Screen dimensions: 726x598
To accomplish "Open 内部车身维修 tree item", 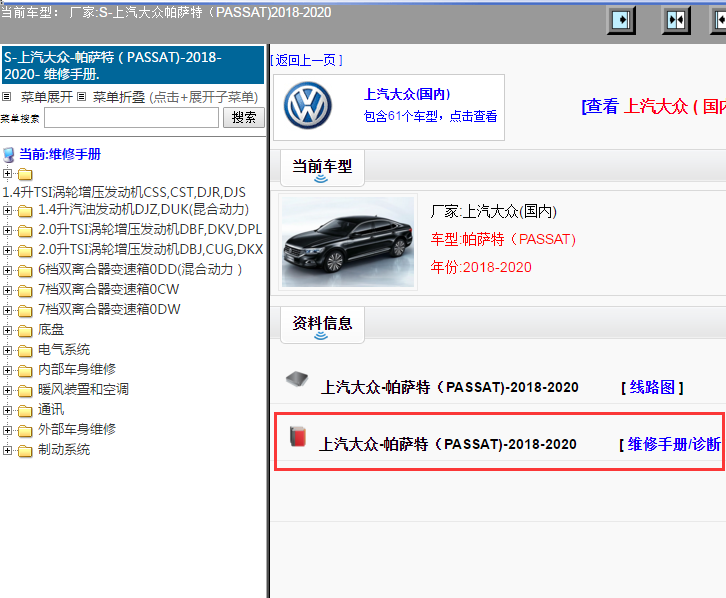I will (77, 369).
